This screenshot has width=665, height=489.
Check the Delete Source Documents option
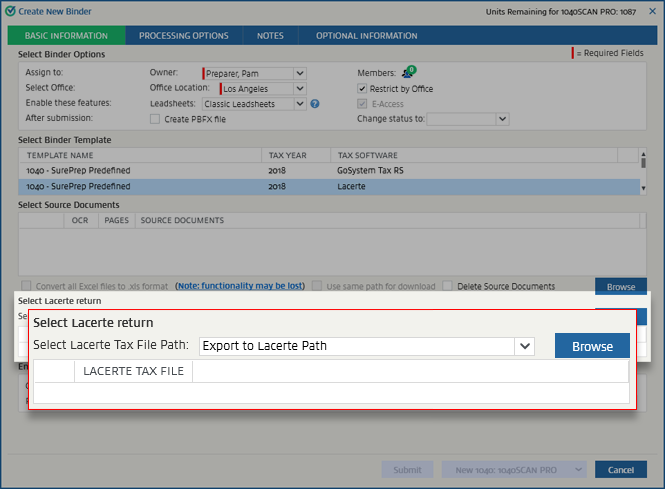448,286
